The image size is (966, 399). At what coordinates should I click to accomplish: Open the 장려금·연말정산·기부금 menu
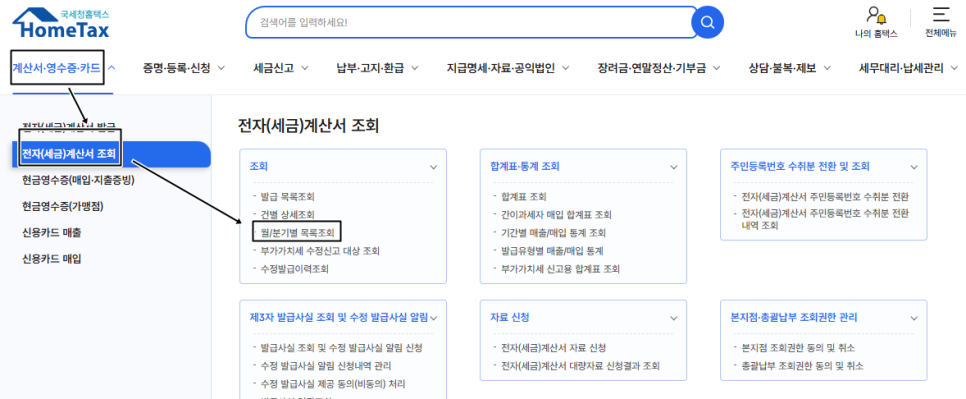point(659,68)
